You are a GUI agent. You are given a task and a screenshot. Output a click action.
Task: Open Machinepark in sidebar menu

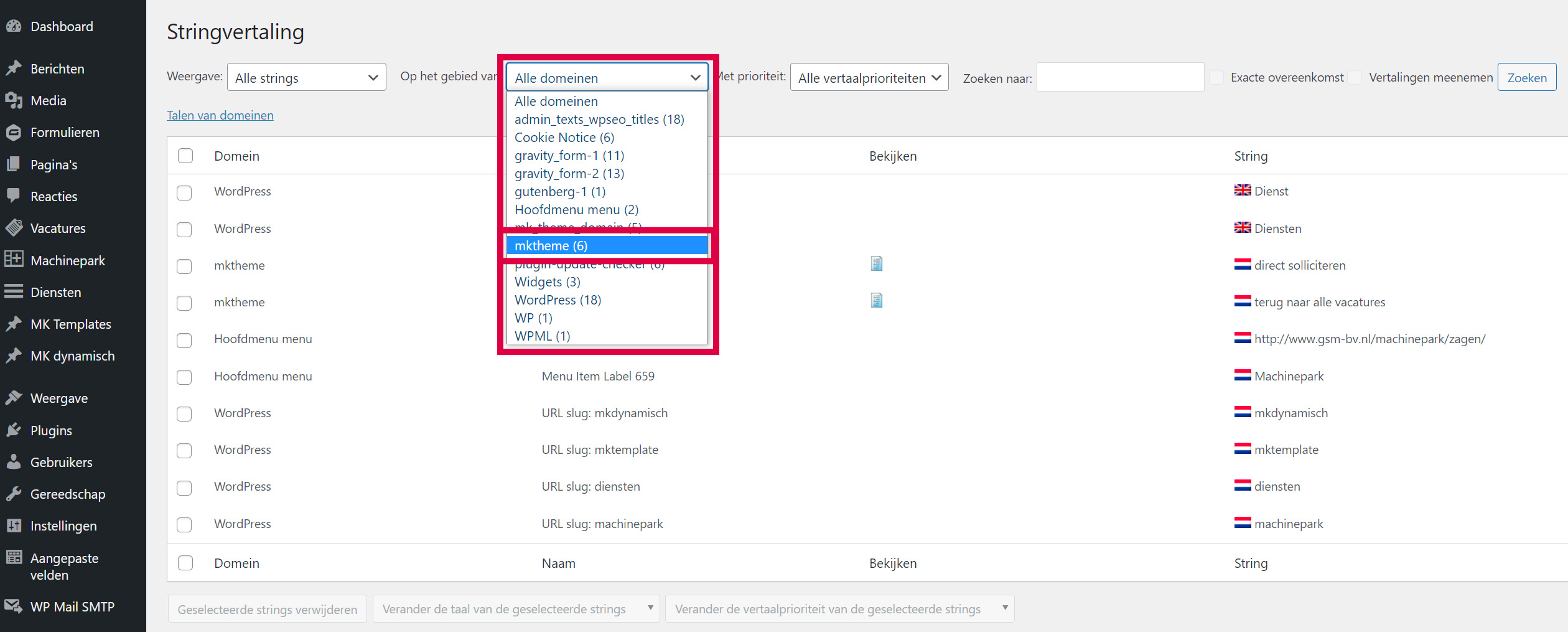pos(68,260)
